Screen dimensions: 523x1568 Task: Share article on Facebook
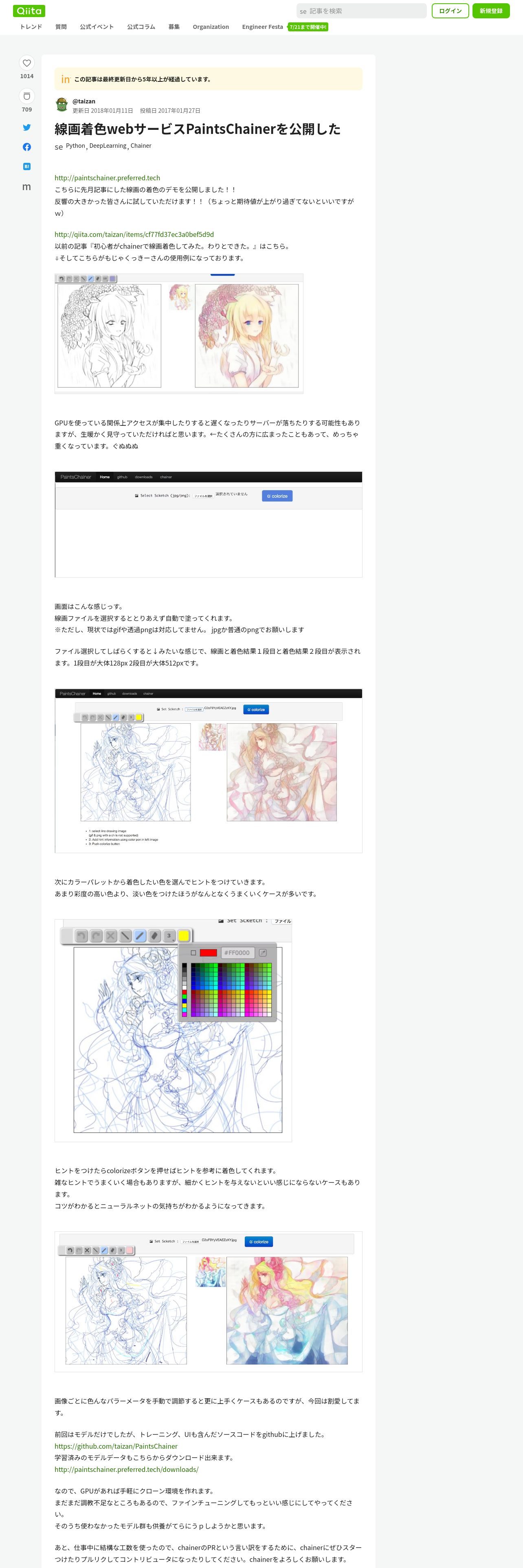point(27,147)
